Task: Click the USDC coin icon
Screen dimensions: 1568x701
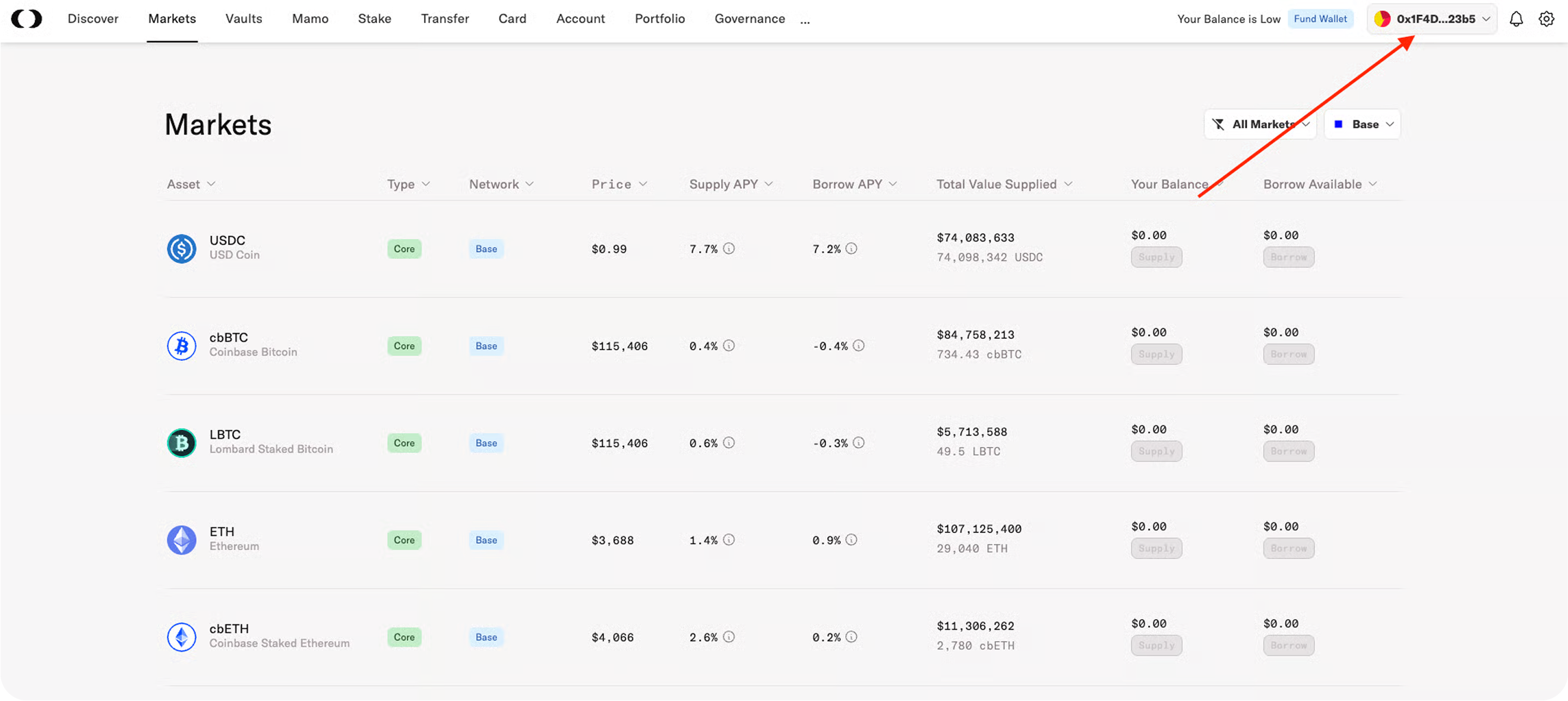Action: pos(181,248)
